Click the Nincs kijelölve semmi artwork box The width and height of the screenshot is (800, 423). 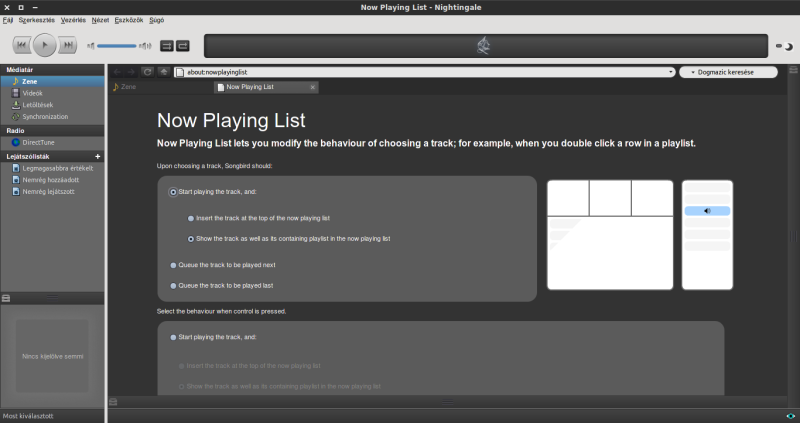coord(52,356)
